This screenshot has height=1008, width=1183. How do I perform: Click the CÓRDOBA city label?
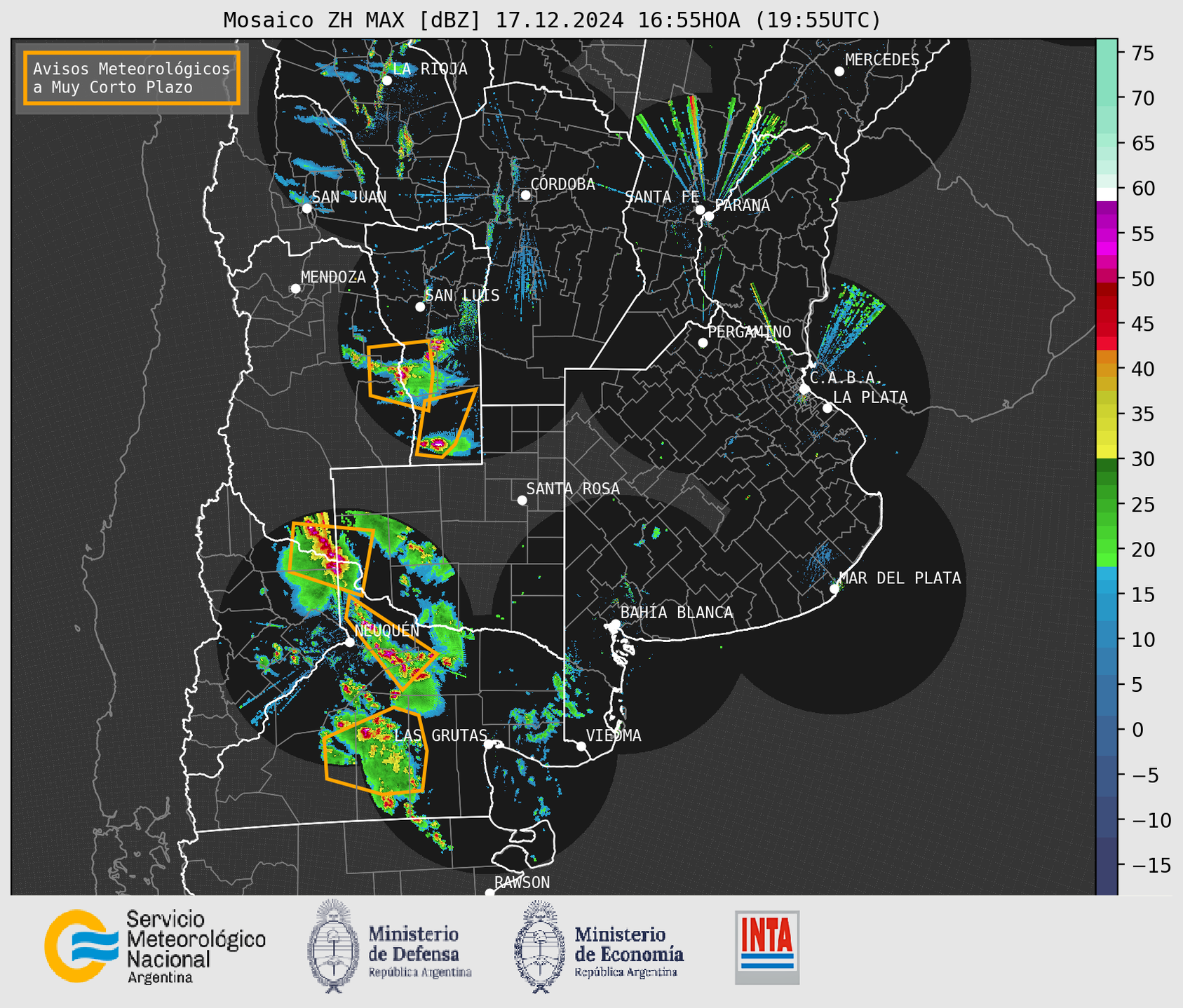pyautogui.click(x=562, y=184)
